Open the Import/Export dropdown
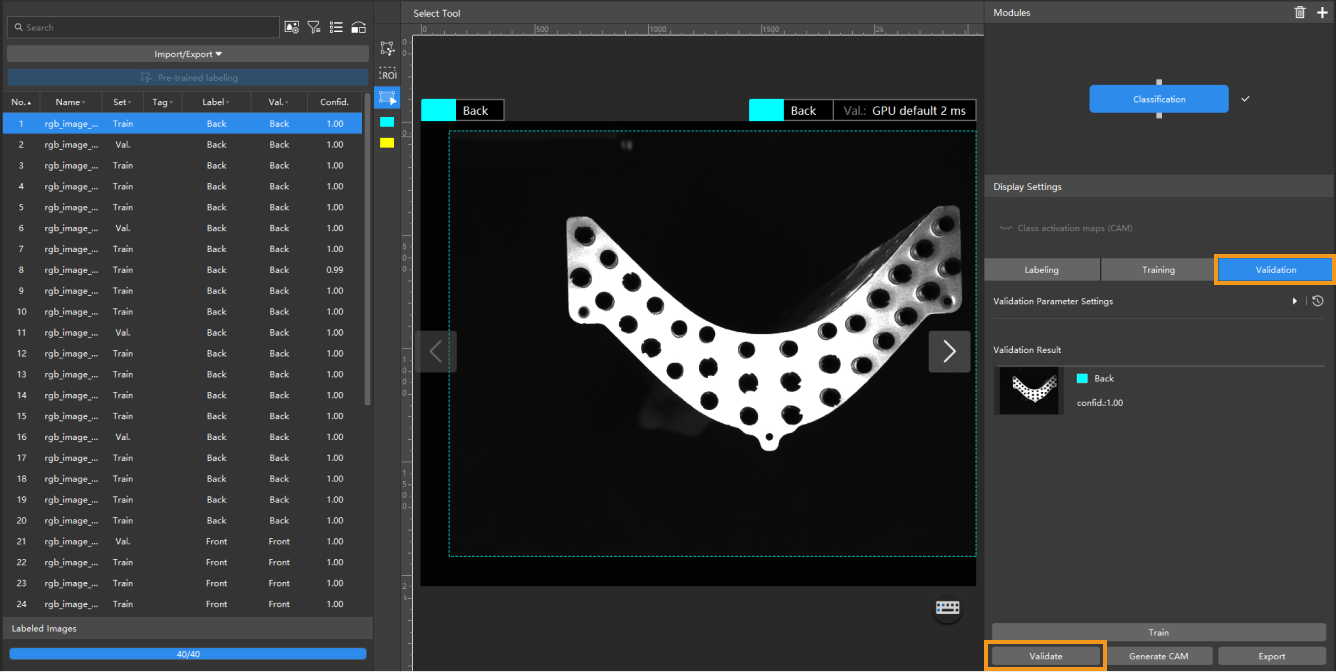The width and height of the screenshot is (1336, 672). click(x=188, y=54)
